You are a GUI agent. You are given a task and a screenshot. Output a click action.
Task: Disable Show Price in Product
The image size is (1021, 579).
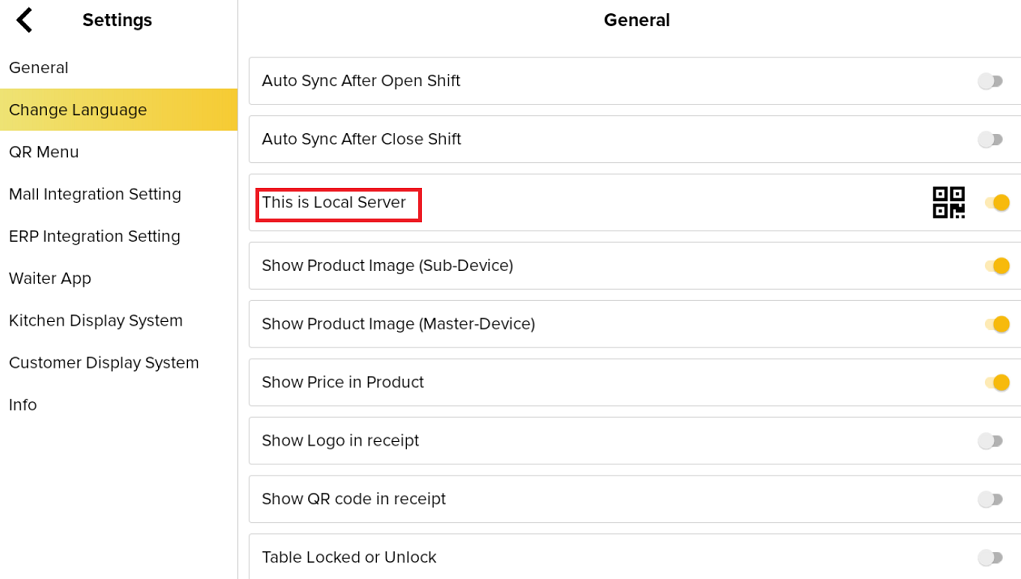point(997,382)
